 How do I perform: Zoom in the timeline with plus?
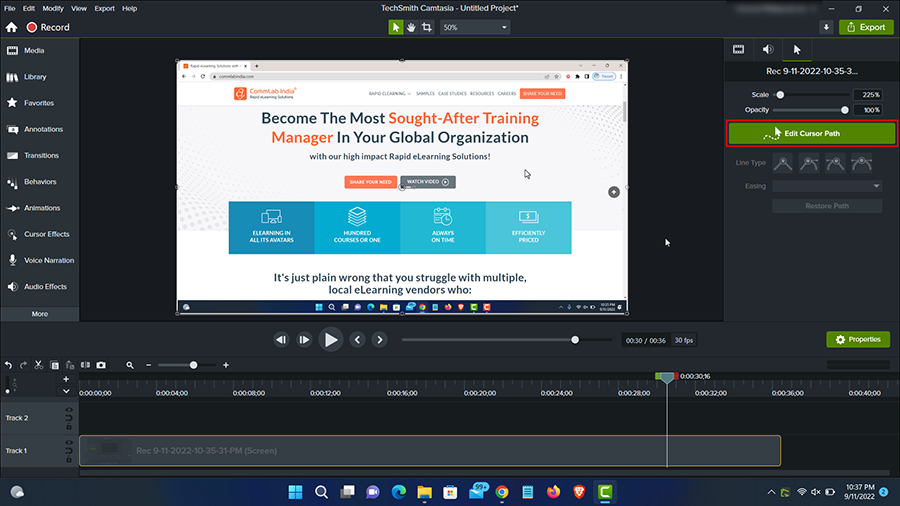pos(226,365)
